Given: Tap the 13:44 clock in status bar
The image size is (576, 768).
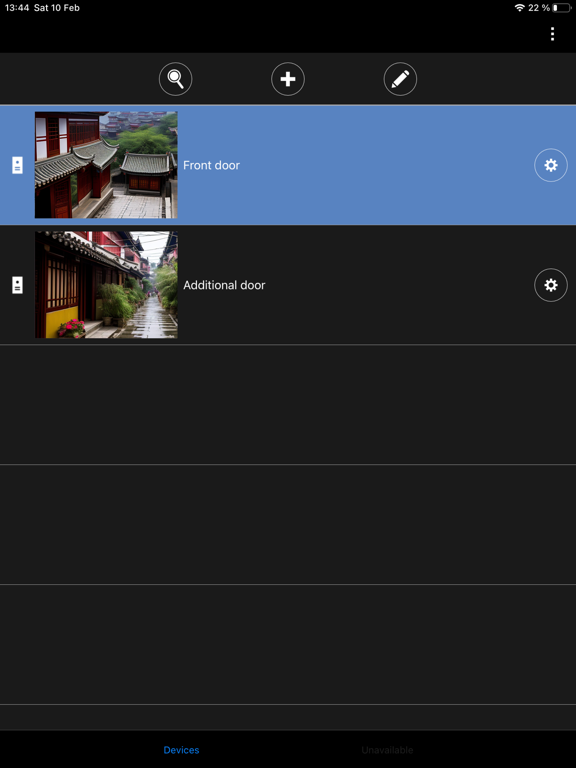Looking at the screenshot, I should pos(15,8).
